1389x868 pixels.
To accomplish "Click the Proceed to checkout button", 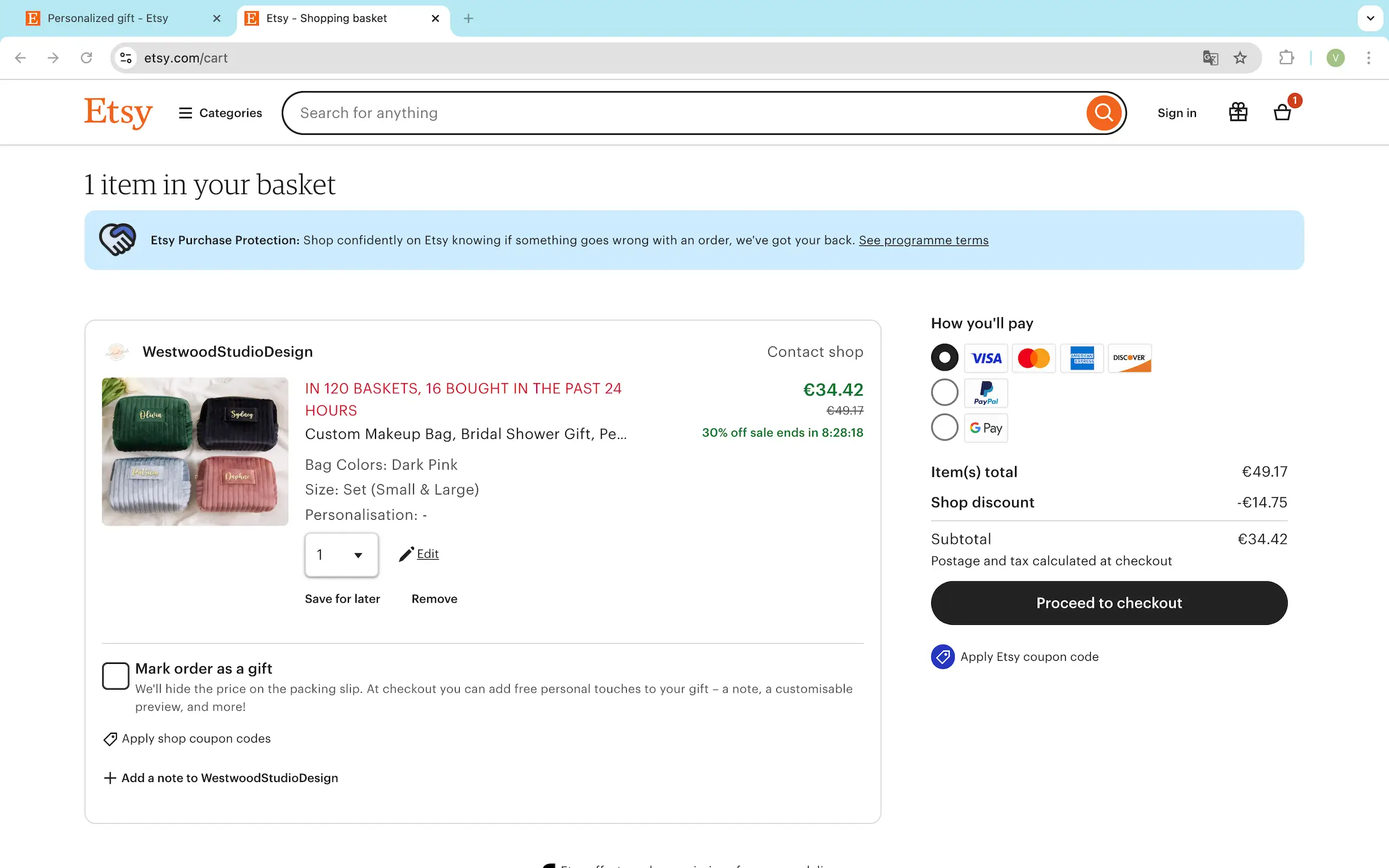I will (1109, 603).
